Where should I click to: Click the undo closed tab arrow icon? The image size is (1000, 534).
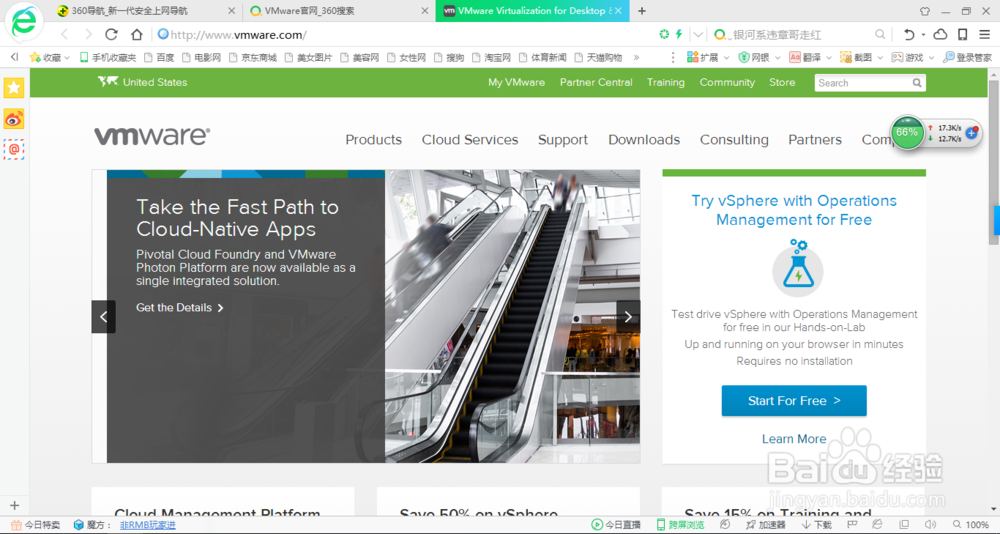pos(909,34)
